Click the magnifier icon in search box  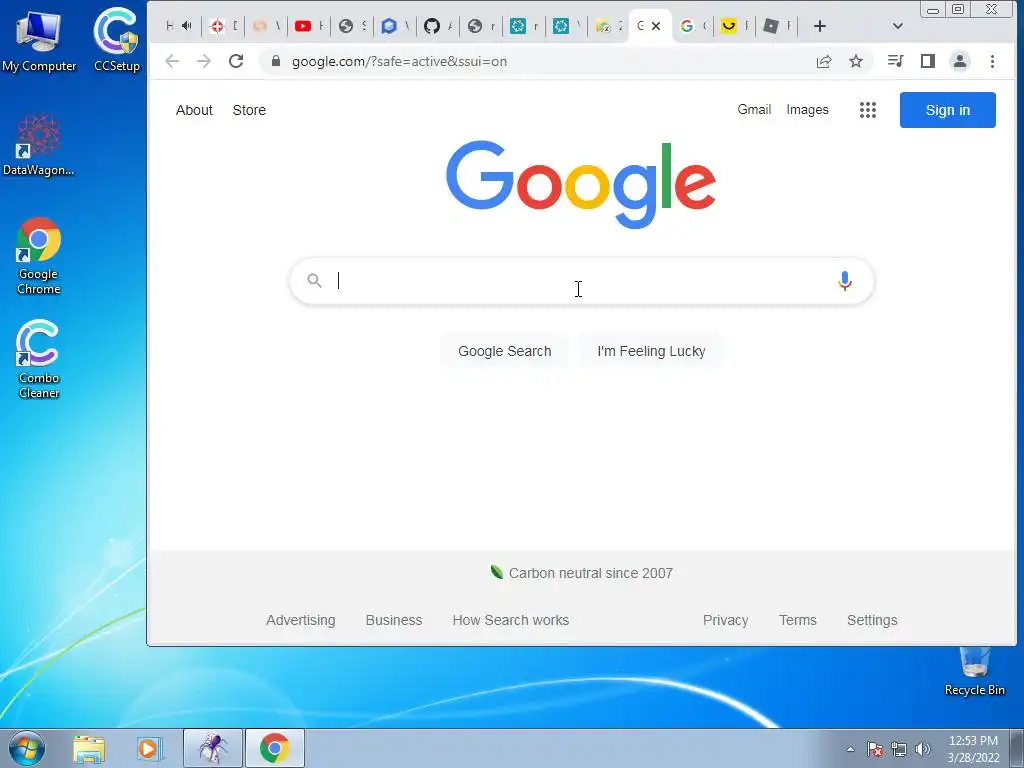click(x=314, y=281)
